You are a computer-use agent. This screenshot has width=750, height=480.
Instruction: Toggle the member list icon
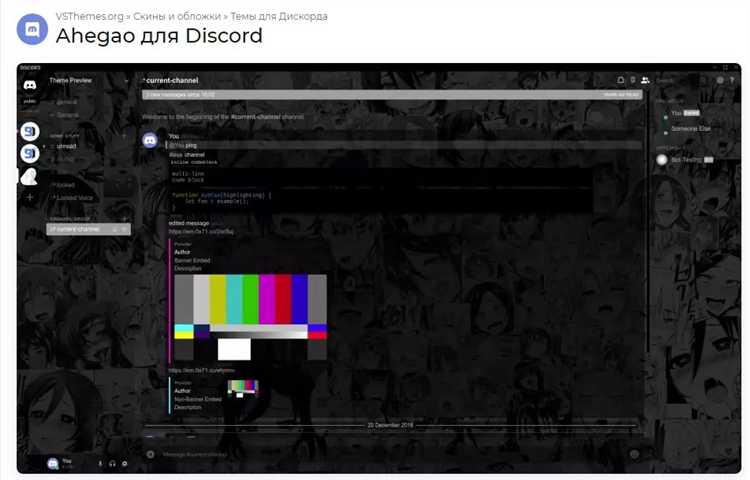click(645, 79)
